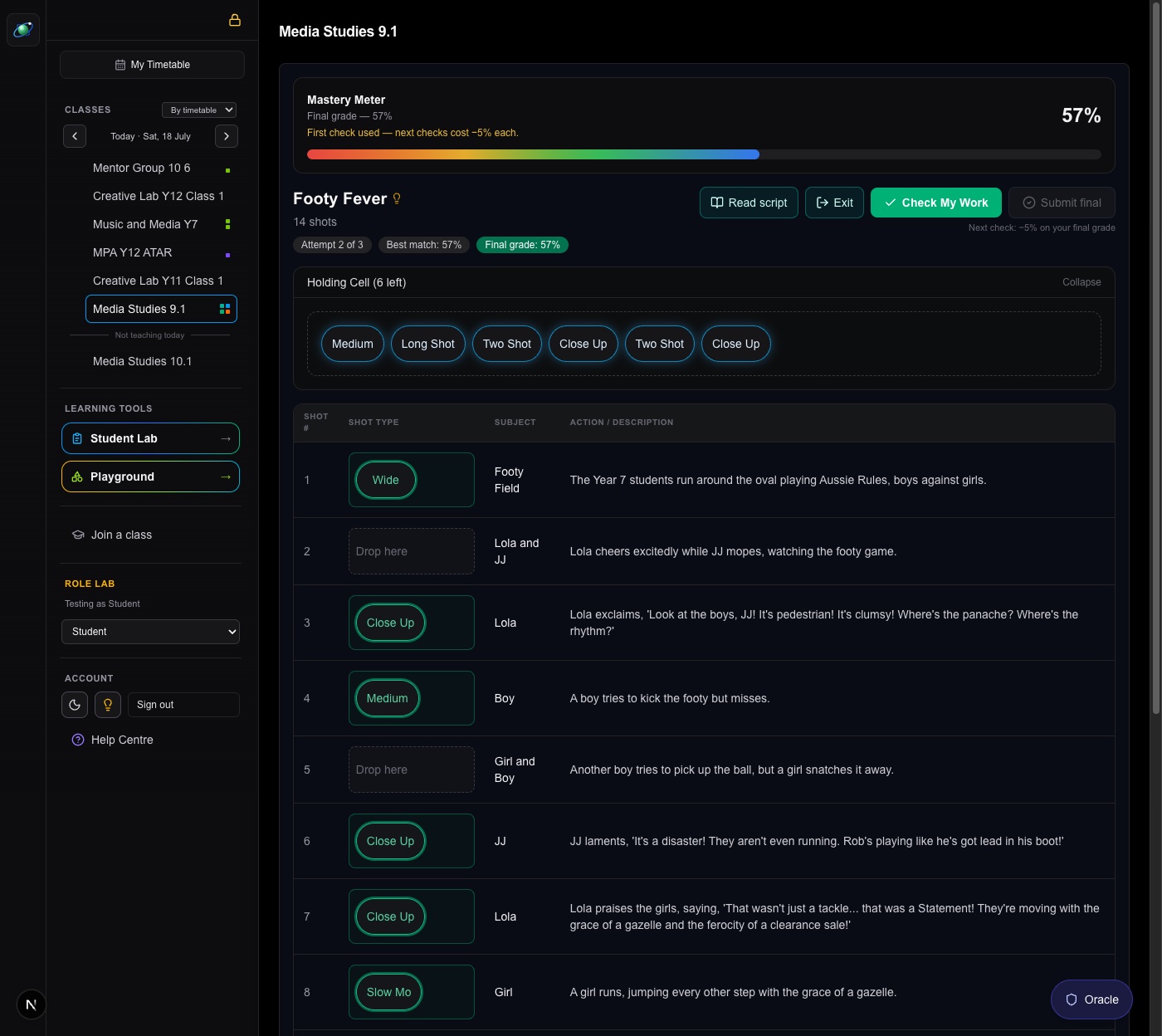
Task: Open the Playground learning tool
Action: [x=150, y=476]
